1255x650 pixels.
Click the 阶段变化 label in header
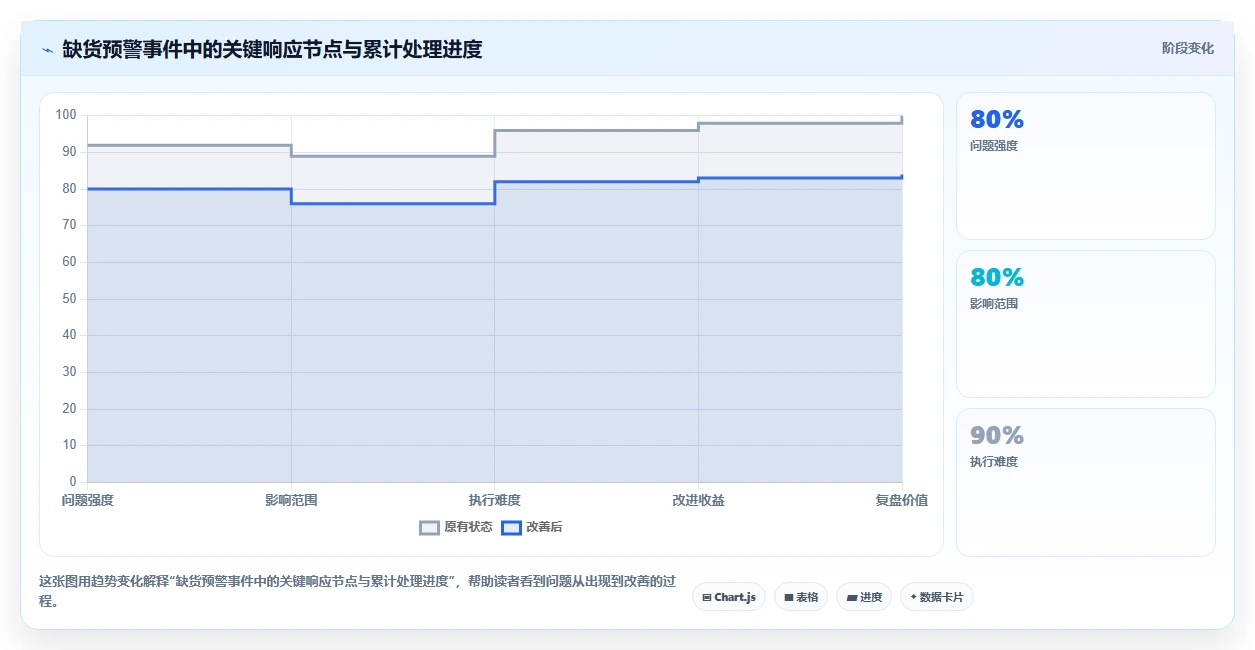pos(1188,48)
